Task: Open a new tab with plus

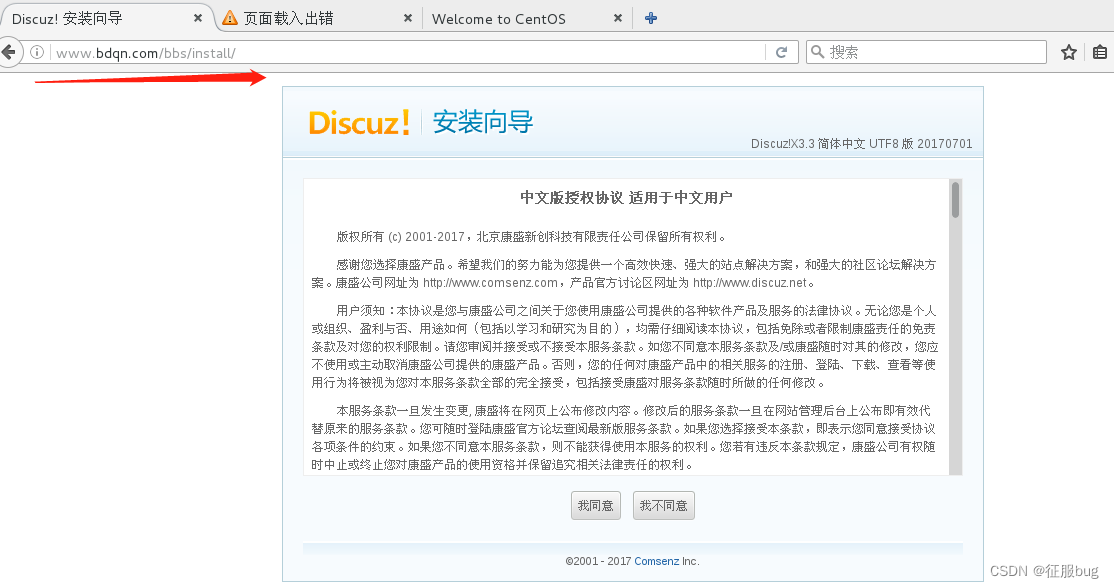Action: point(651,18)
